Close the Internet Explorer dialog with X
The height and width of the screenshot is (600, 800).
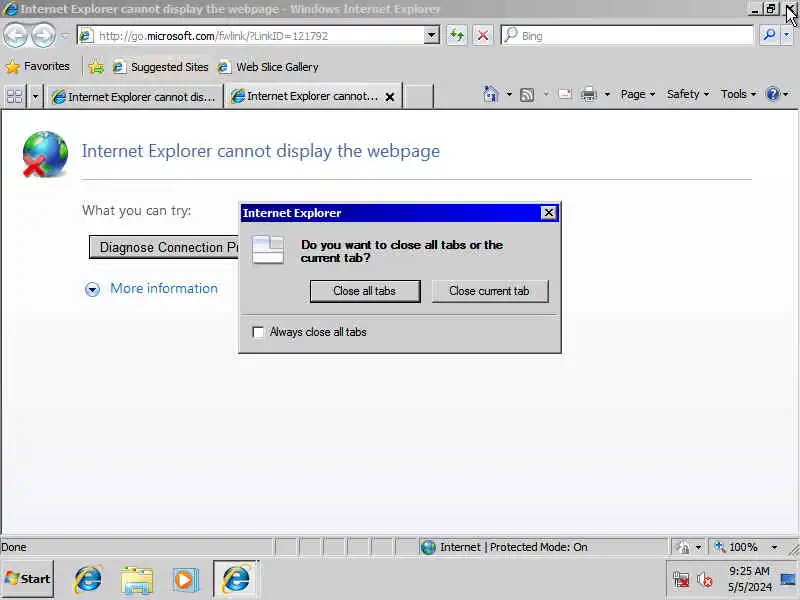[548, 213]
